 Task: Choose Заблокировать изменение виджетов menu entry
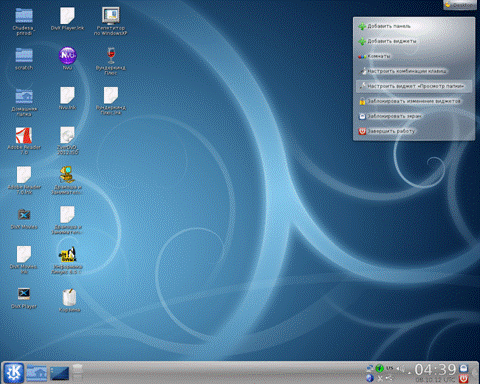point(414,101)
